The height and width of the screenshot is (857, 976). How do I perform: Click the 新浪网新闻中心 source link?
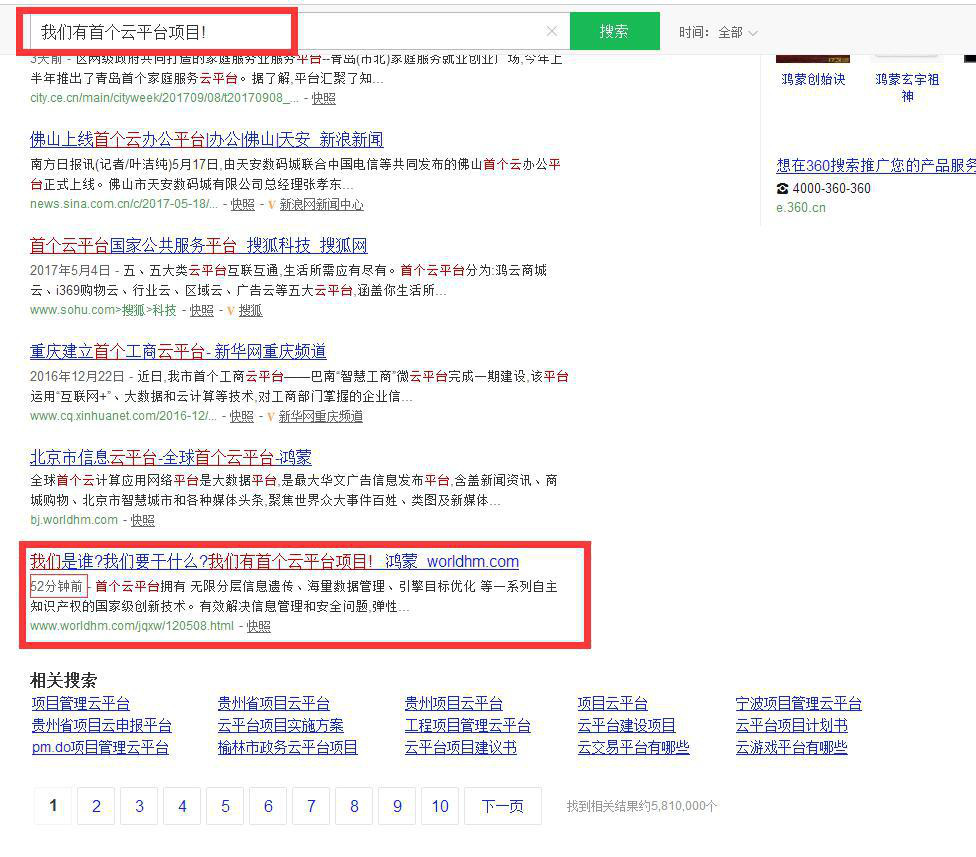pos(321,204)
